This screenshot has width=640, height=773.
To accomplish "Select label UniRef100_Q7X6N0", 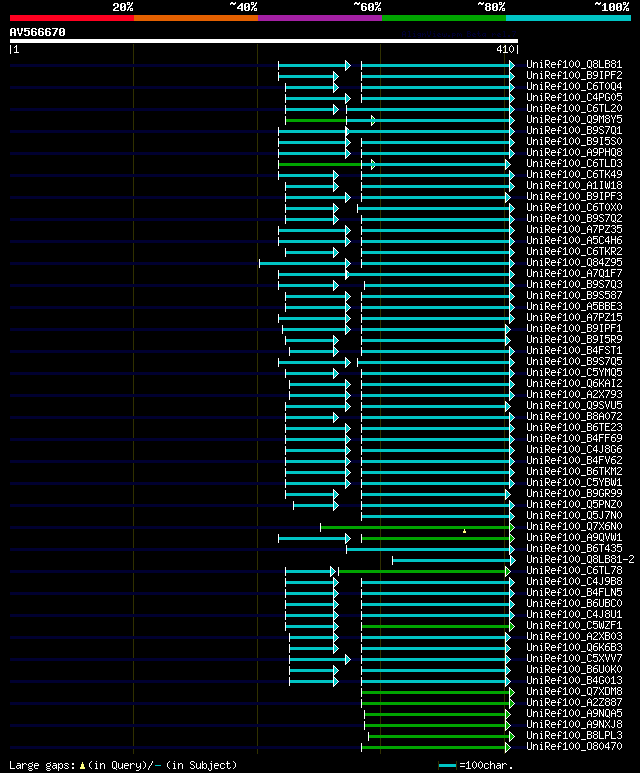I will coord(574,526).
